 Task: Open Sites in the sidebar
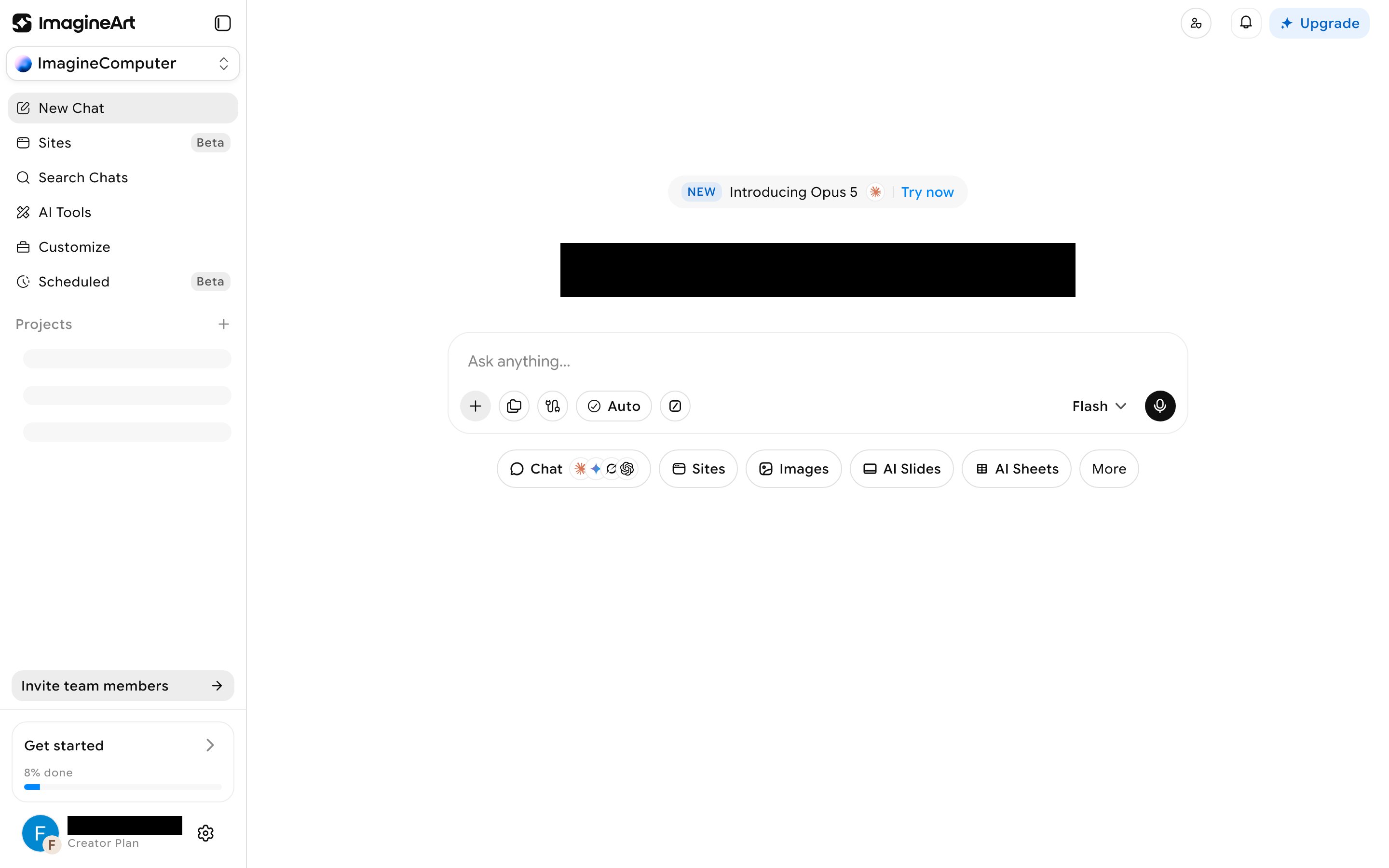point(123,142)
